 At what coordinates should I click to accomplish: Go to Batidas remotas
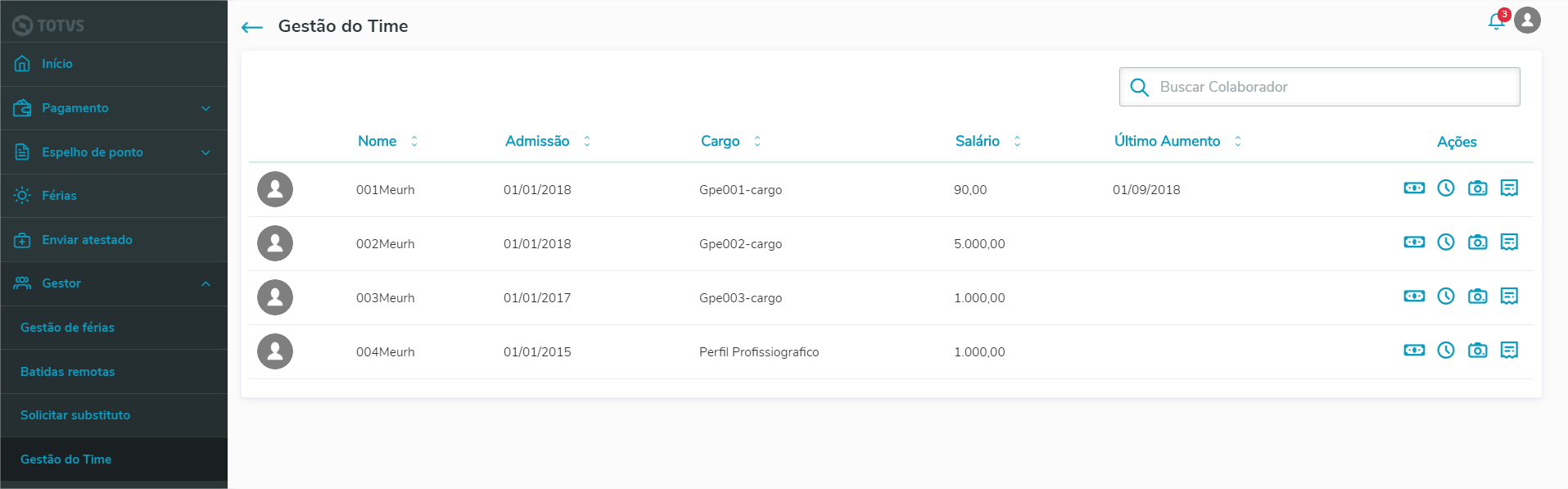67,372
